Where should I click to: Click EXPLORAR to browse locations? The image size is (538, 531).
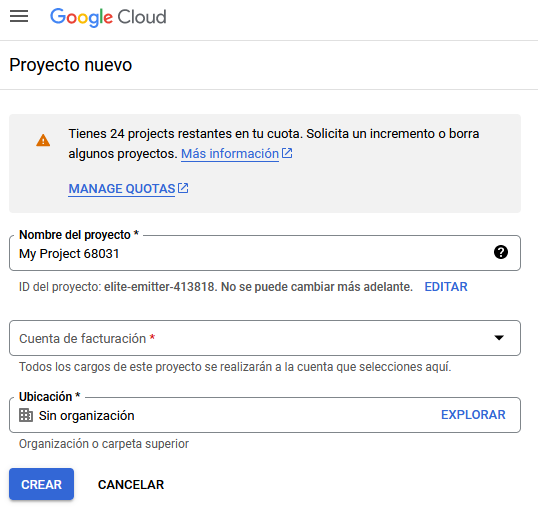point(473,415)
